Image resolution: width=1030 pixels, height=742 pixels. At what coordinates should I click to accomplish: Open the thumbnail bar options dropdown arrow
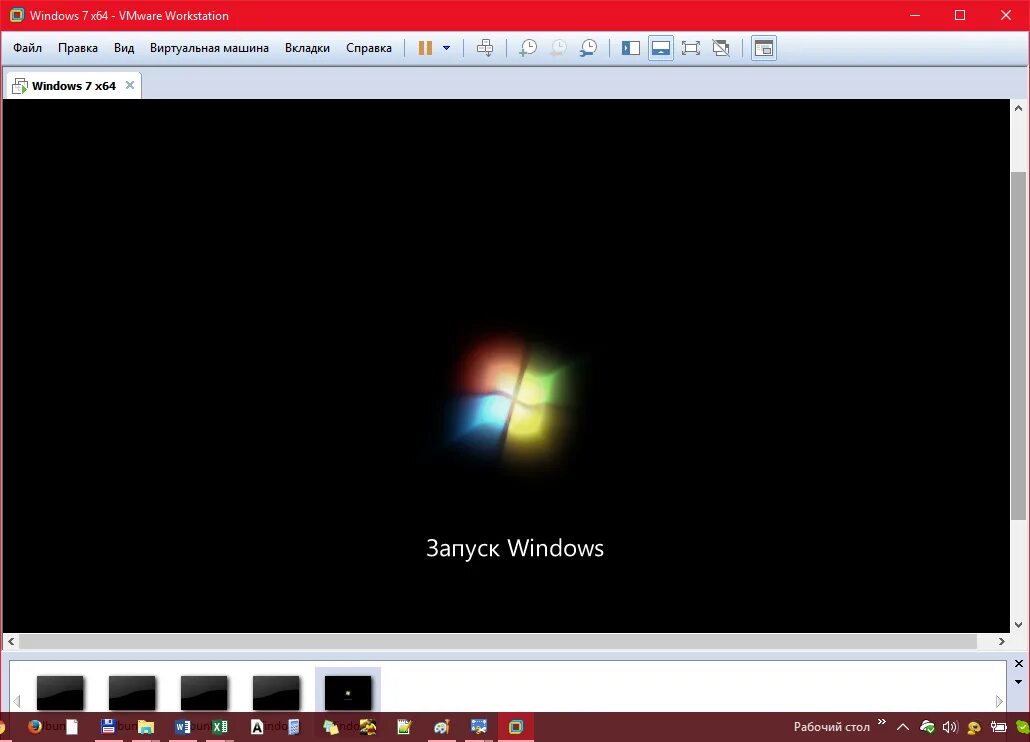(1019, 682)
